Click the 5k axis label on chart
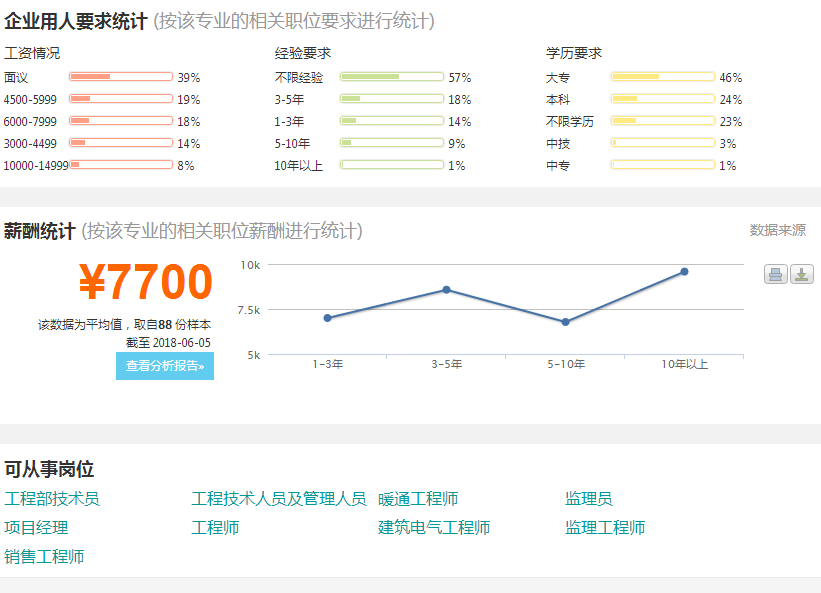This screenshot has width=821, height=593. tap(254, 355)
